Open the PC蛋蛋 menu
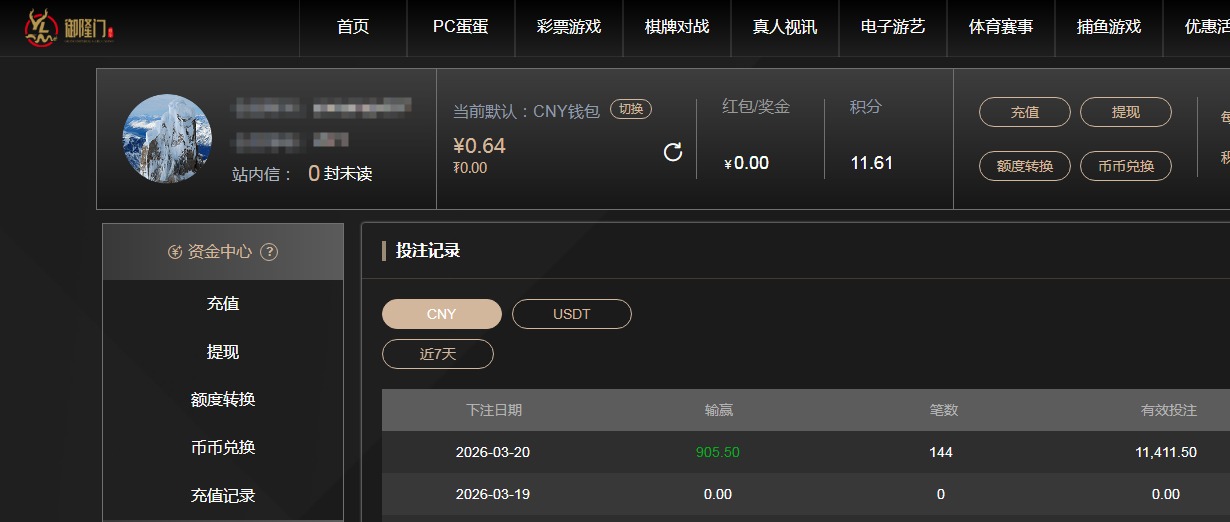Screen dimensions: 1230x522 (x=461, y=27)
